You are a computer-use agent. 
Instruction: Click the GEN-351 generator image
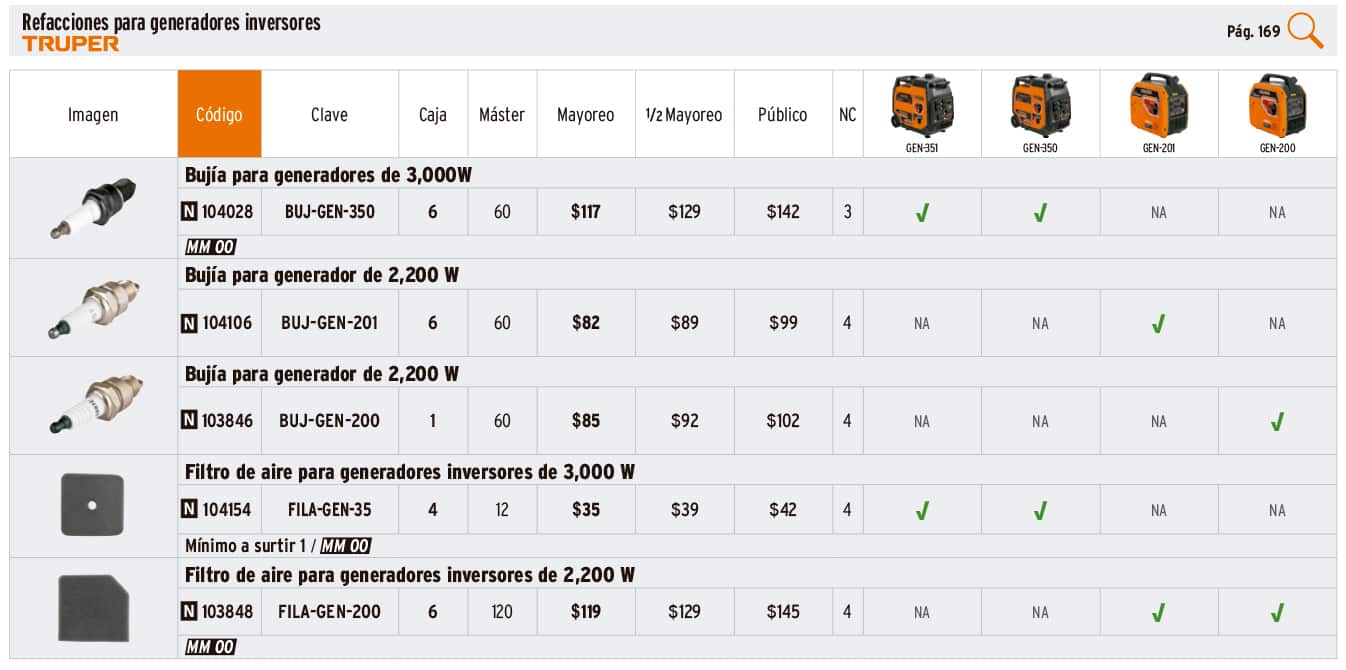922,106
